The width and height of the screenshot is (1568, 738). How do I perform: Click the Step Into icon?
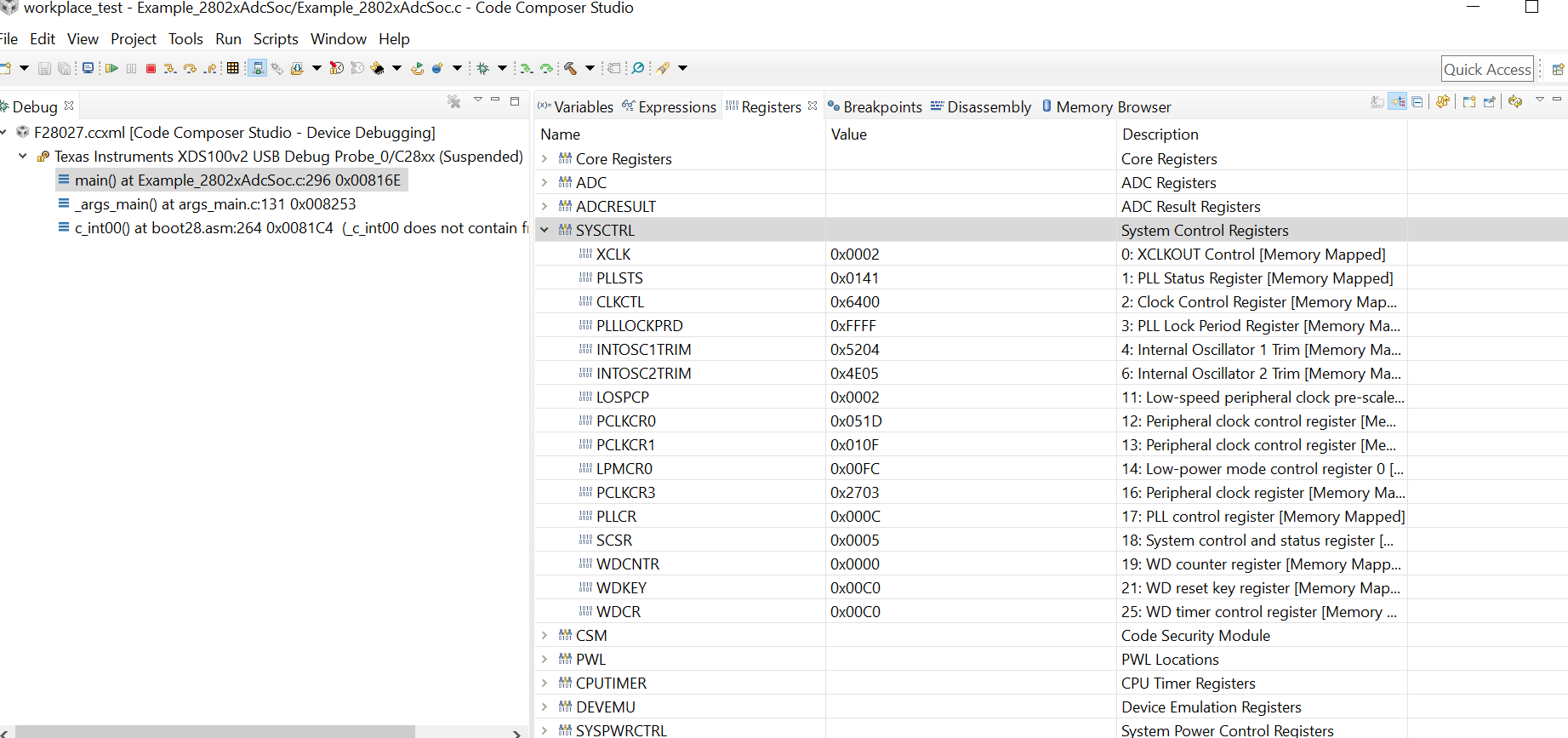pos(170,68)
